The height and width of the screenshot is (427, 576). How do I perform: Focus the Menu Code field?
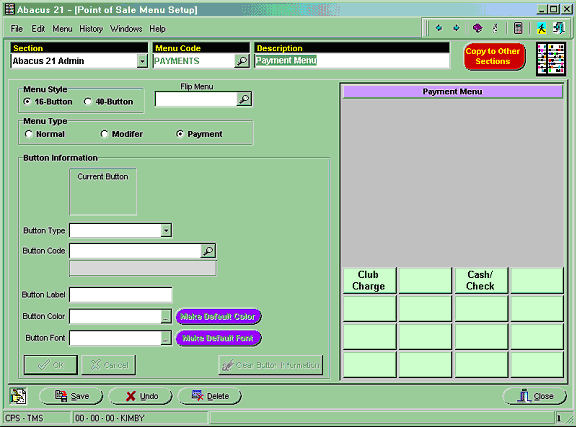pos(194,61)
